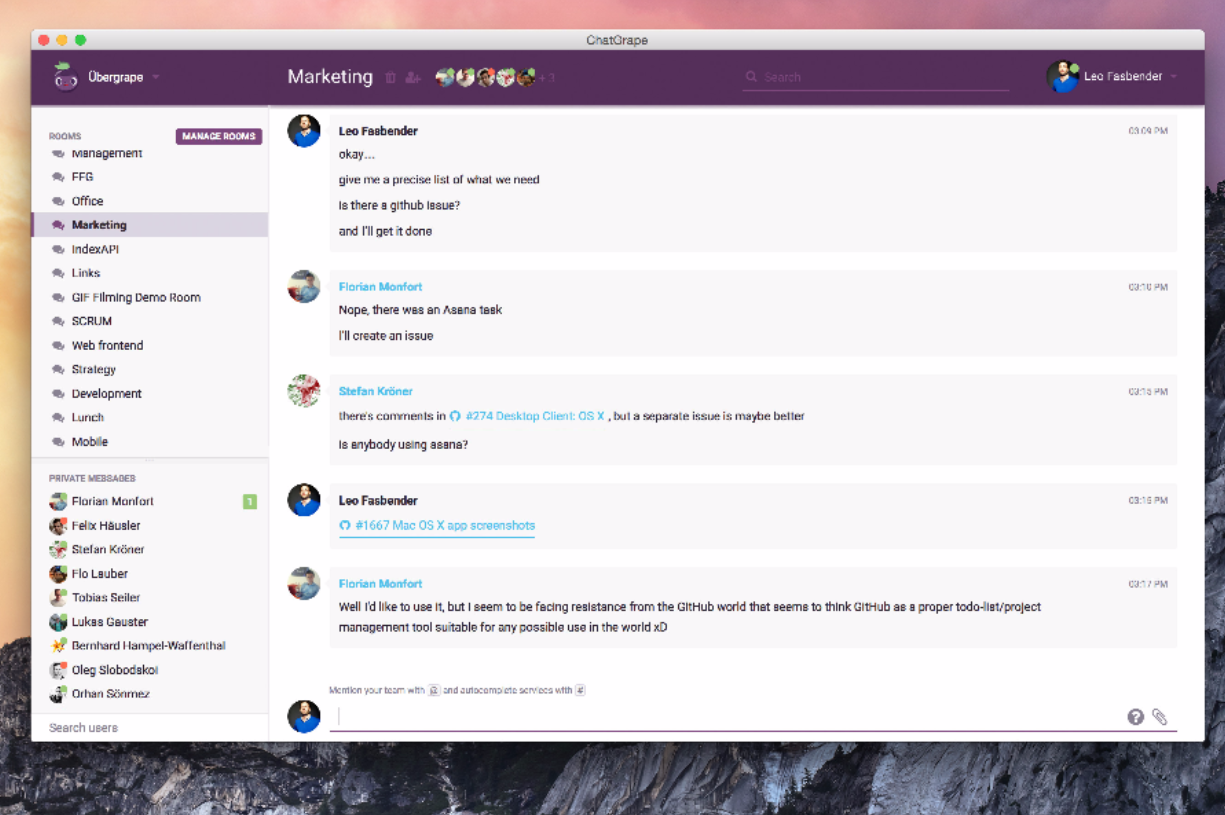
Task: Click the chat icon beside IndexAPI room
Action: [x=58, y=249]
